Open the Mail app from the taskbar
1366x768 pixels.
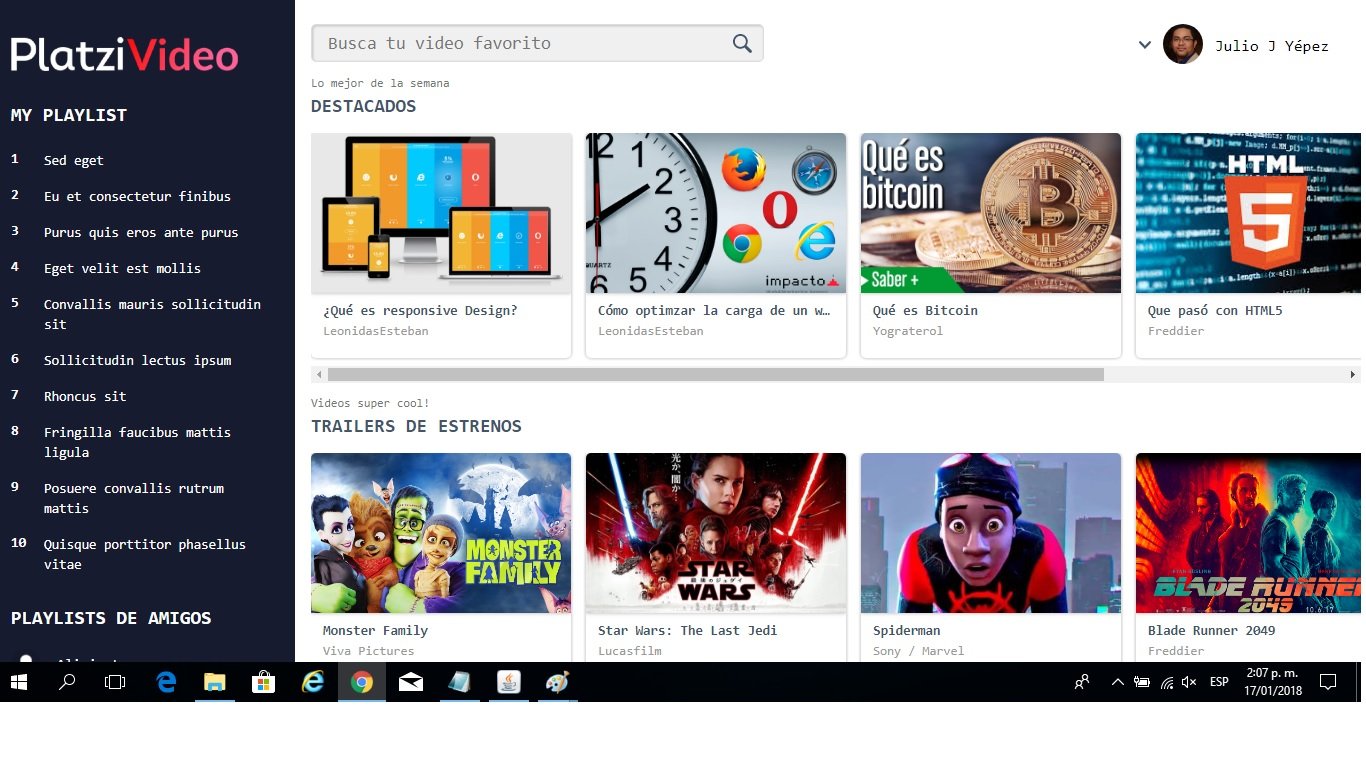411,683
